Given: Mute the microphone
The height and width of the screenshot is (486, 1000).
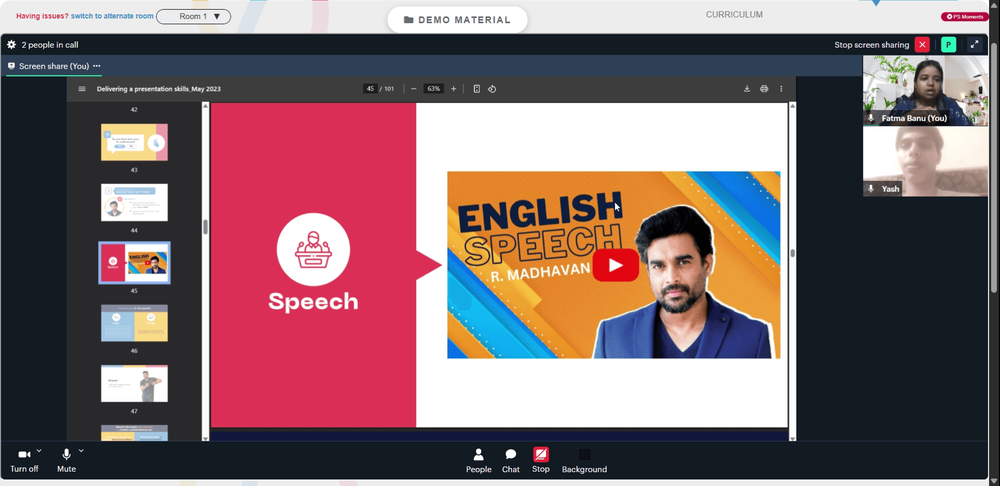Looking at the screenshot, I should pyautogui.click(x=66, y=460).
